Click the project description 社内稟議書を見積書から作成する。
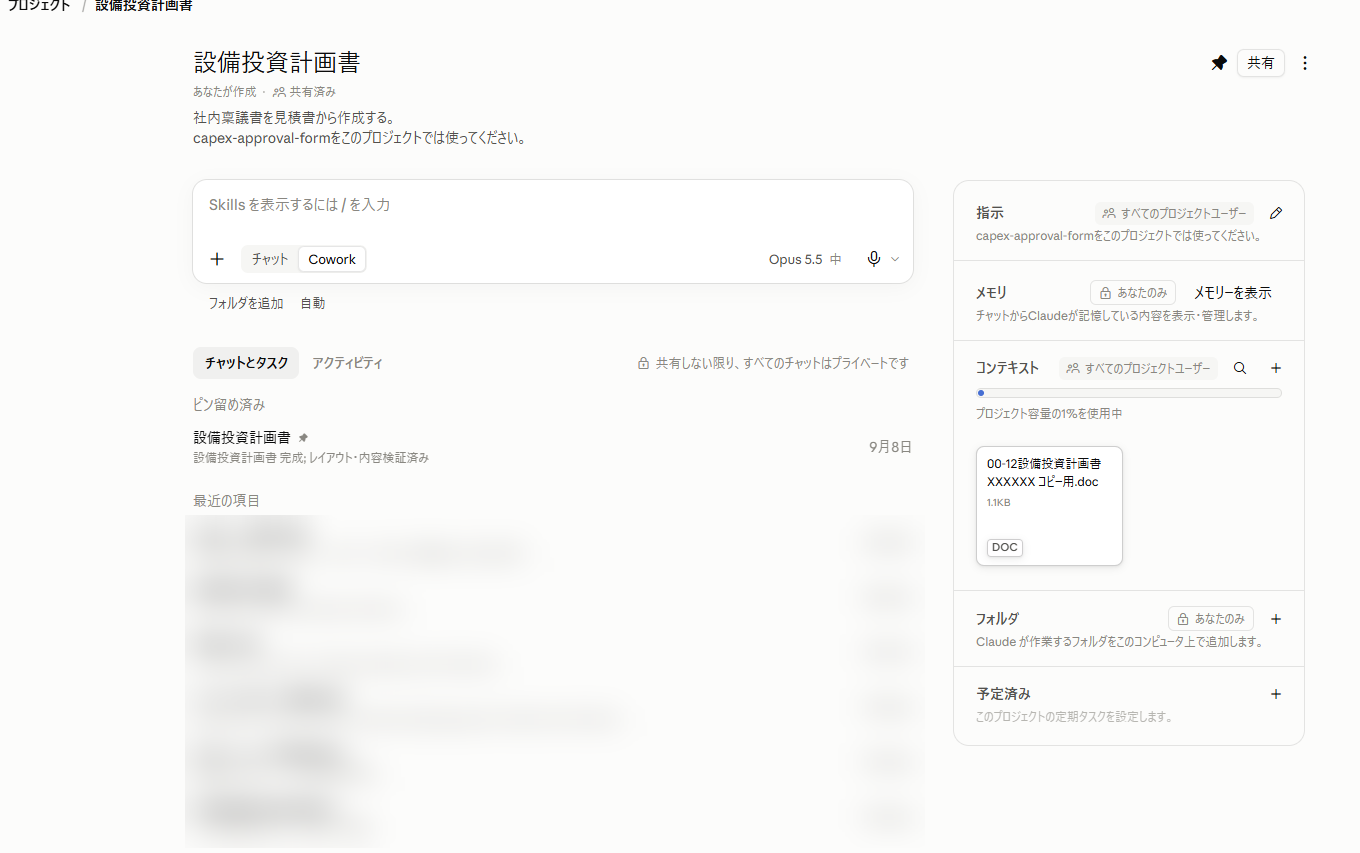The image size is (1360, 853). [x=294, y=118]
